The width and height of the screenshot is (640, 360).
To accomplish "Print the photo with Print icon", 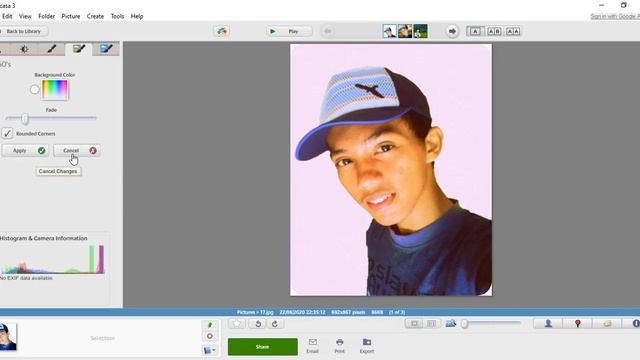I will (340, 346).
